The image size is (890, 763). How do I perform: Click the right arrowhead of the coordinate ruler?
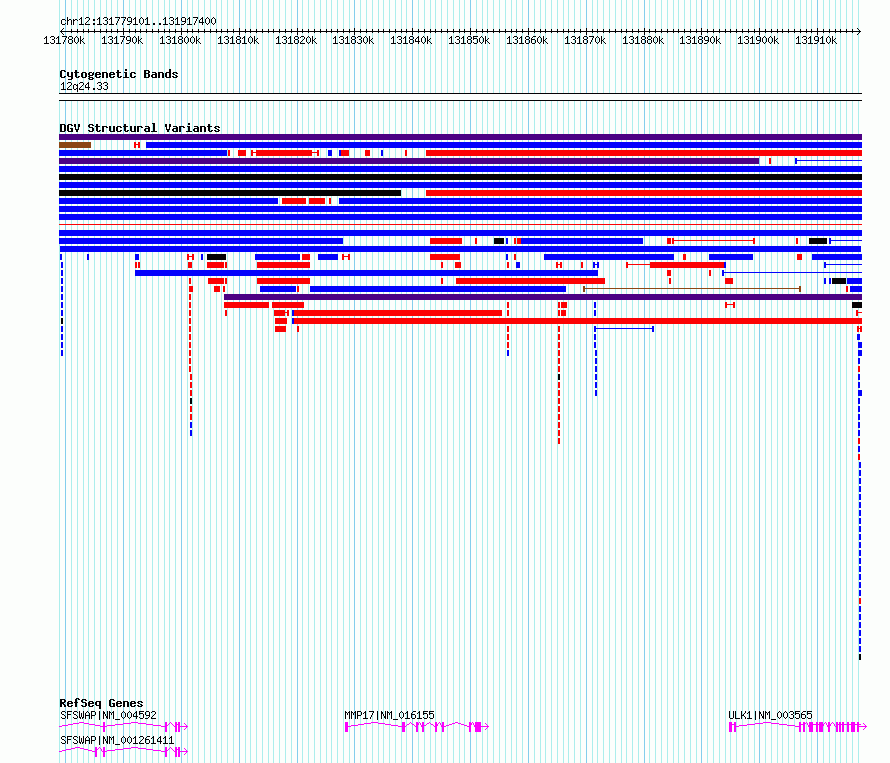[x=859, y=31]
